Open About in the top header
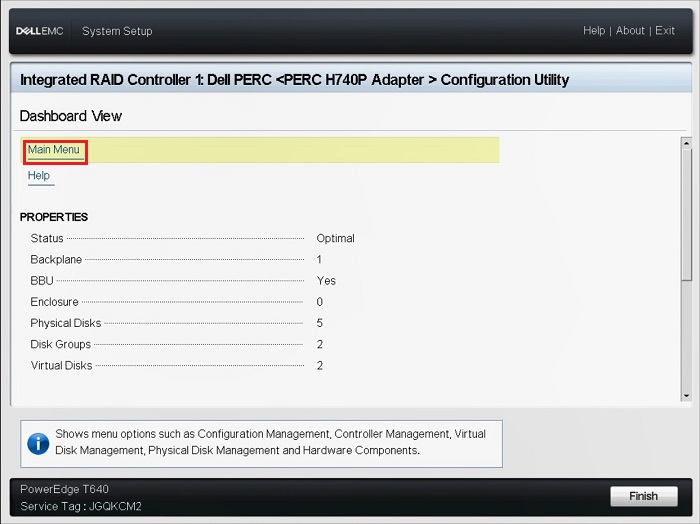 (630, 31)
